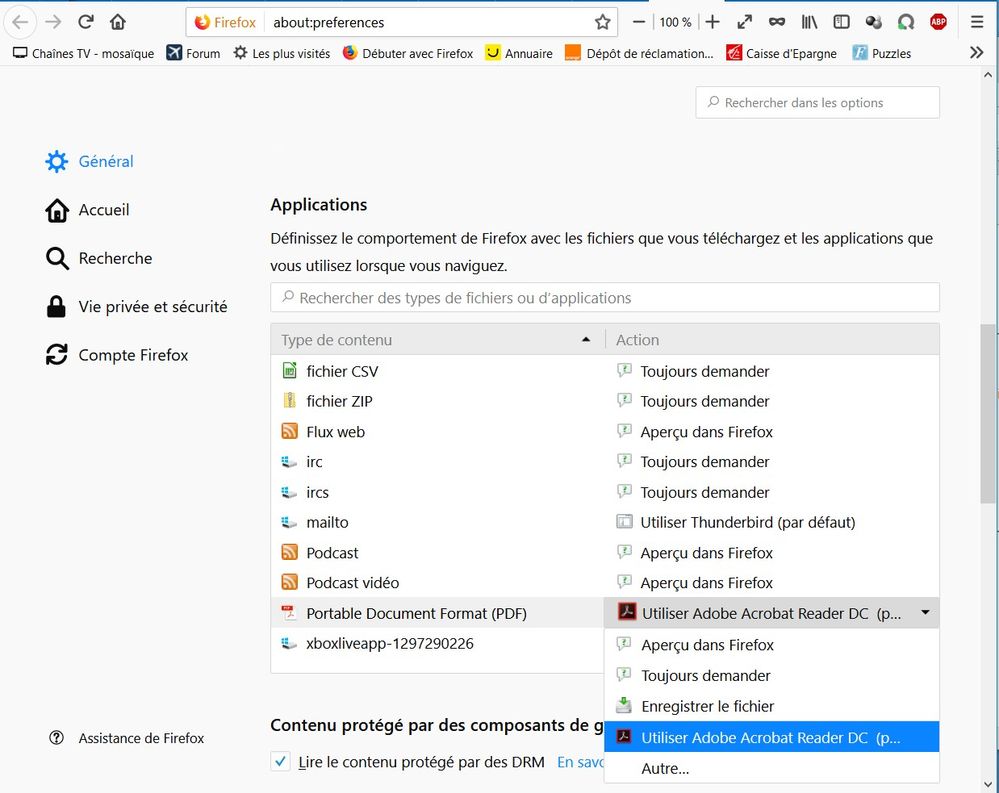
Task: Toggle the sidebar view icon
Action: 842,22
